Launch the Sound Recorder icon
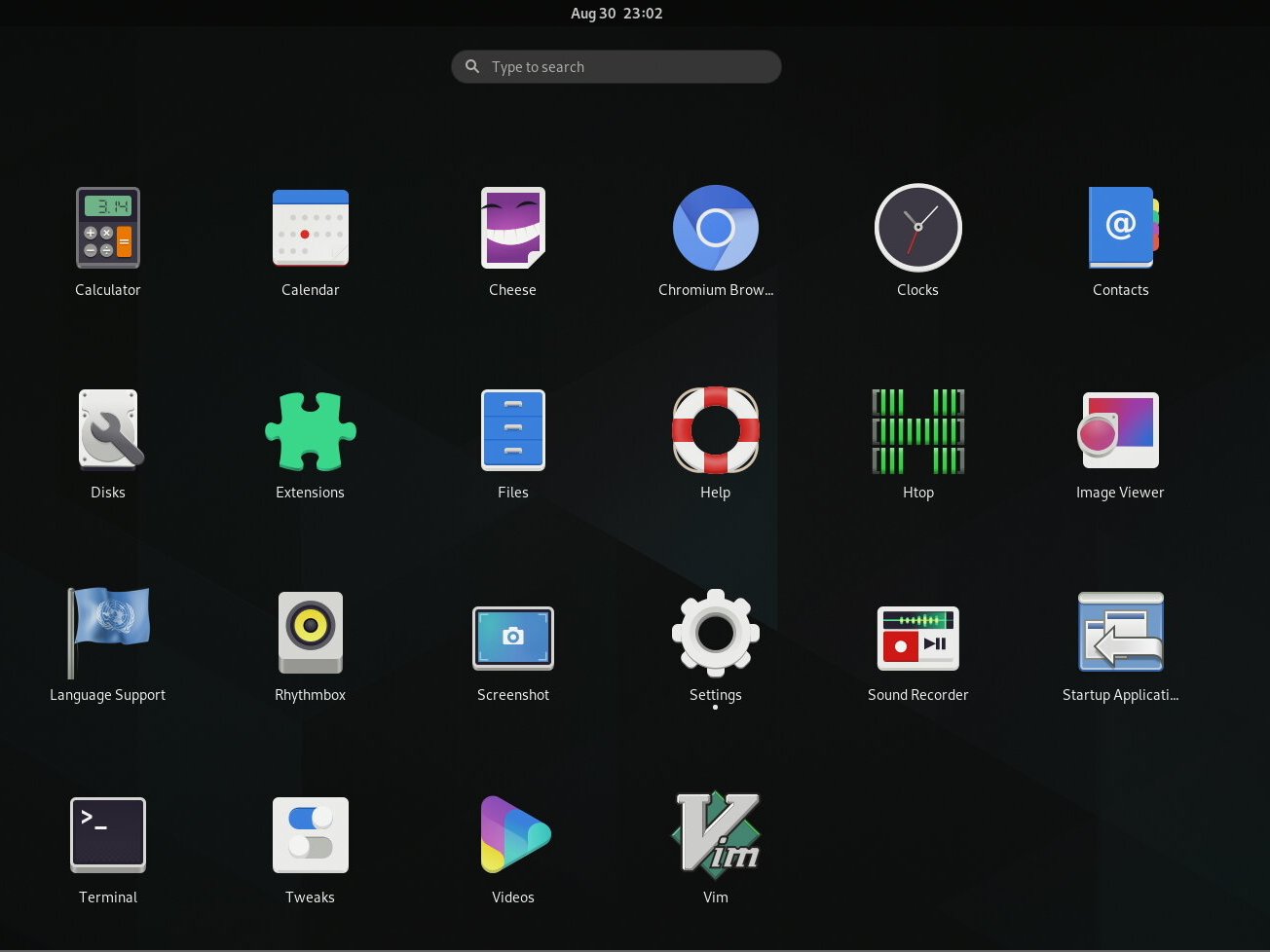The image size is (1270, 952). (x=918, y=638)
